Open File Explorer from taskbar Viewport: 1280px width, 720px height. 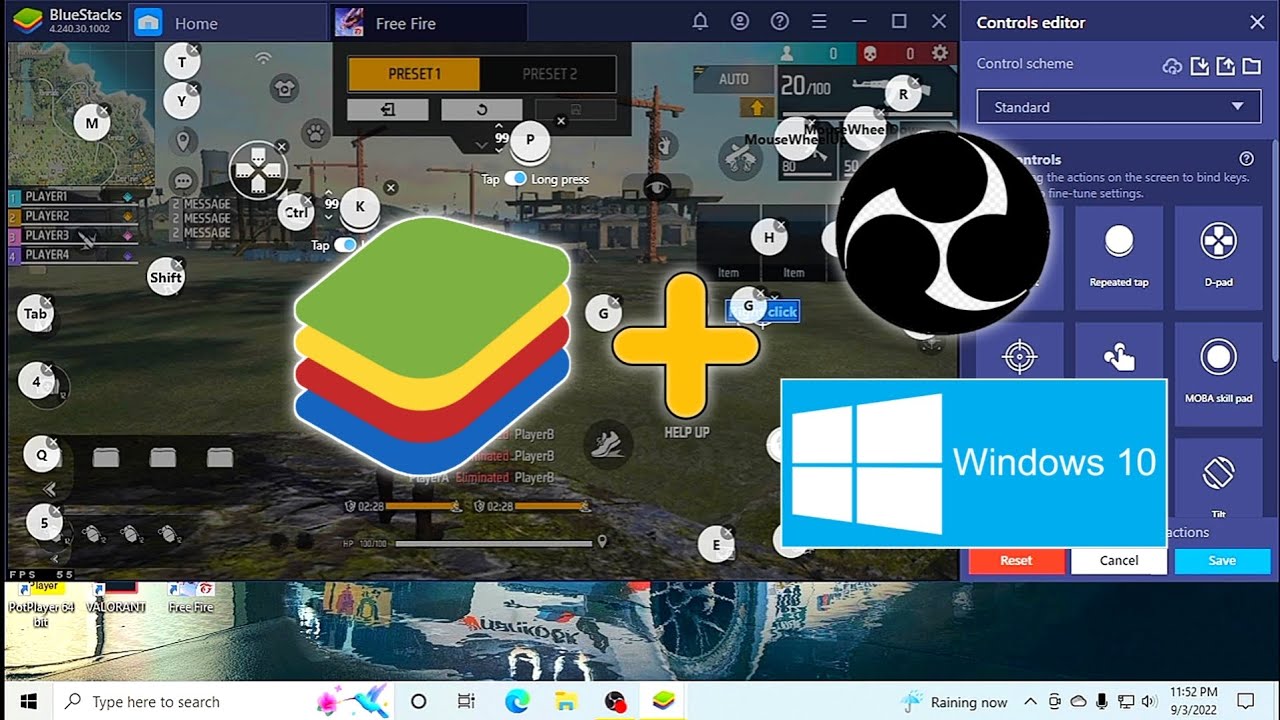tap(566, 701)
